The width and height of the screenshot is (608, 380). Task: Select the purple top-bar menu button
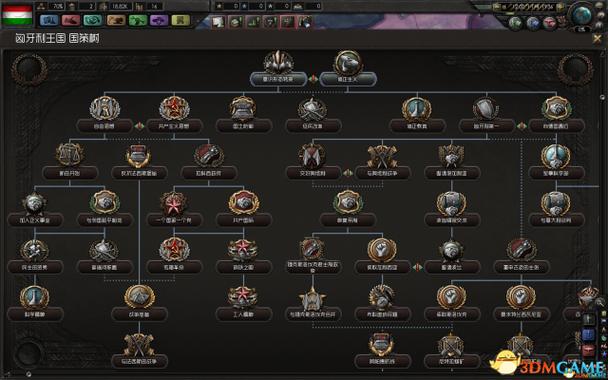159,20
